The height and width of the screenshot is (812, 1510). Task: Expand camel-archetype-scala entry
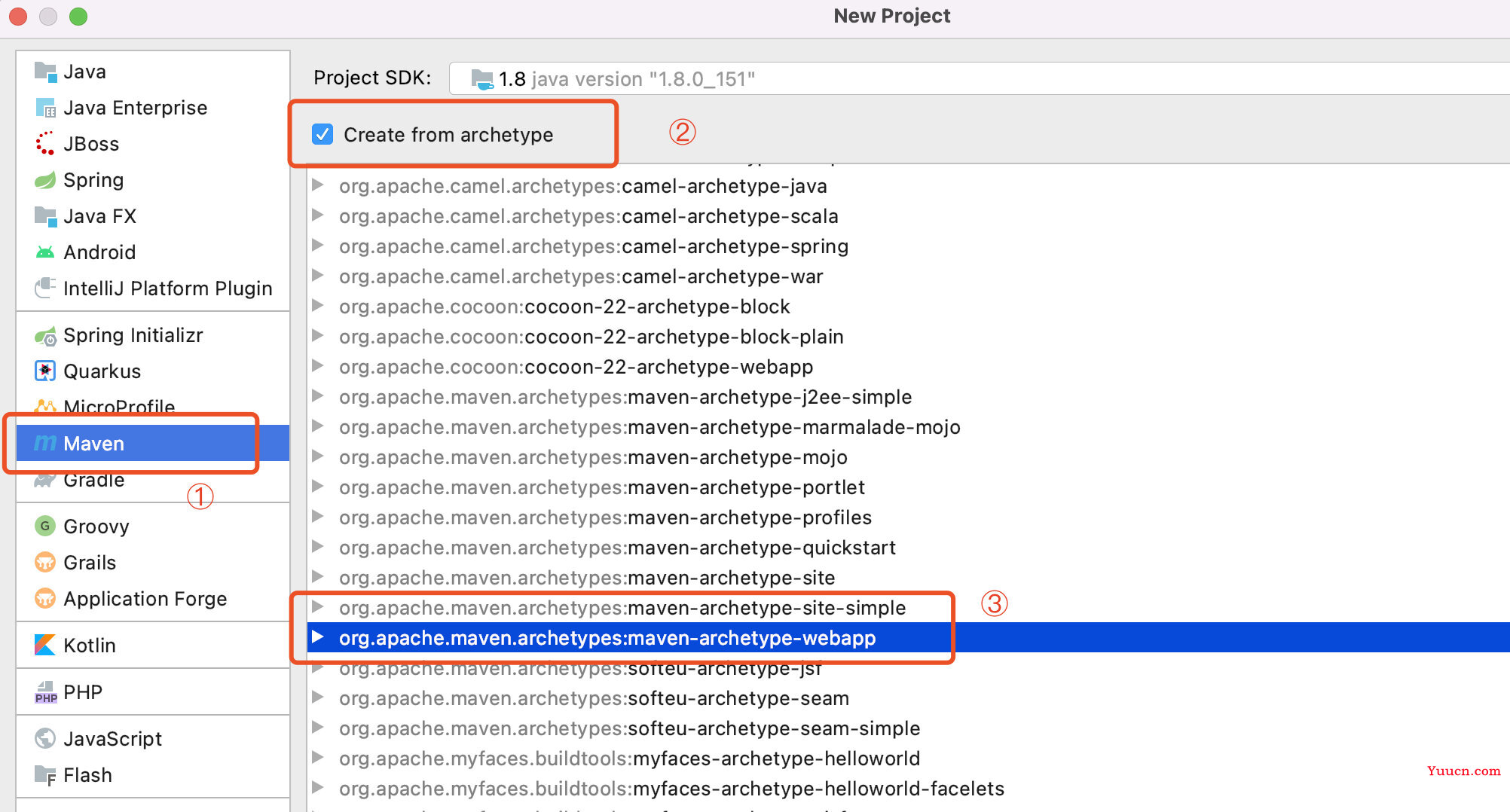pyautogui.click(x=318, y=215)
